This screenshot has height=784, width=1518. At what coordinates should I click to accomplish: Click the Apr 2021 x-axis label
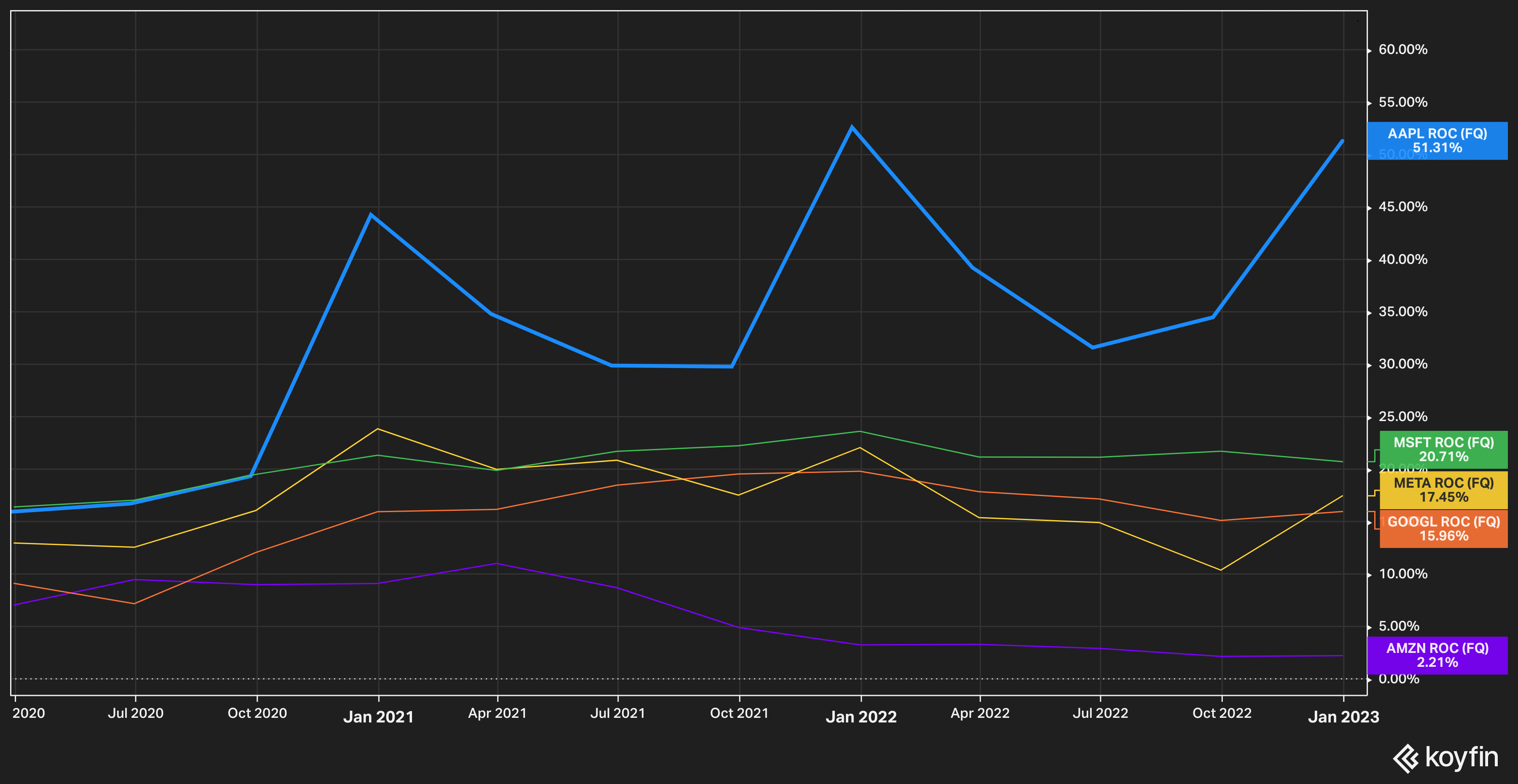pyautogui.click(x=498, y=713)
